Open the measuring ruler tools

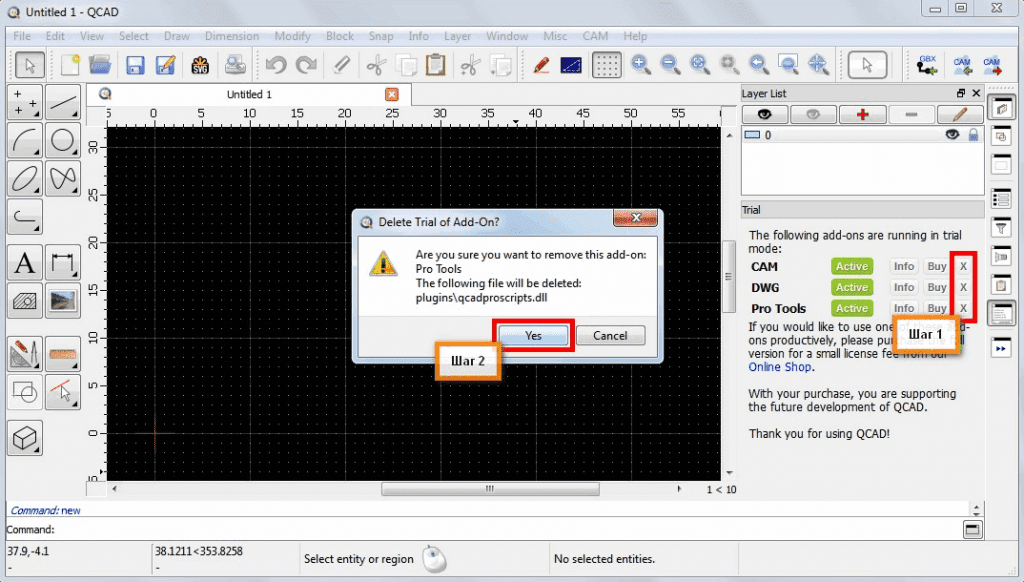coord(63,355)
